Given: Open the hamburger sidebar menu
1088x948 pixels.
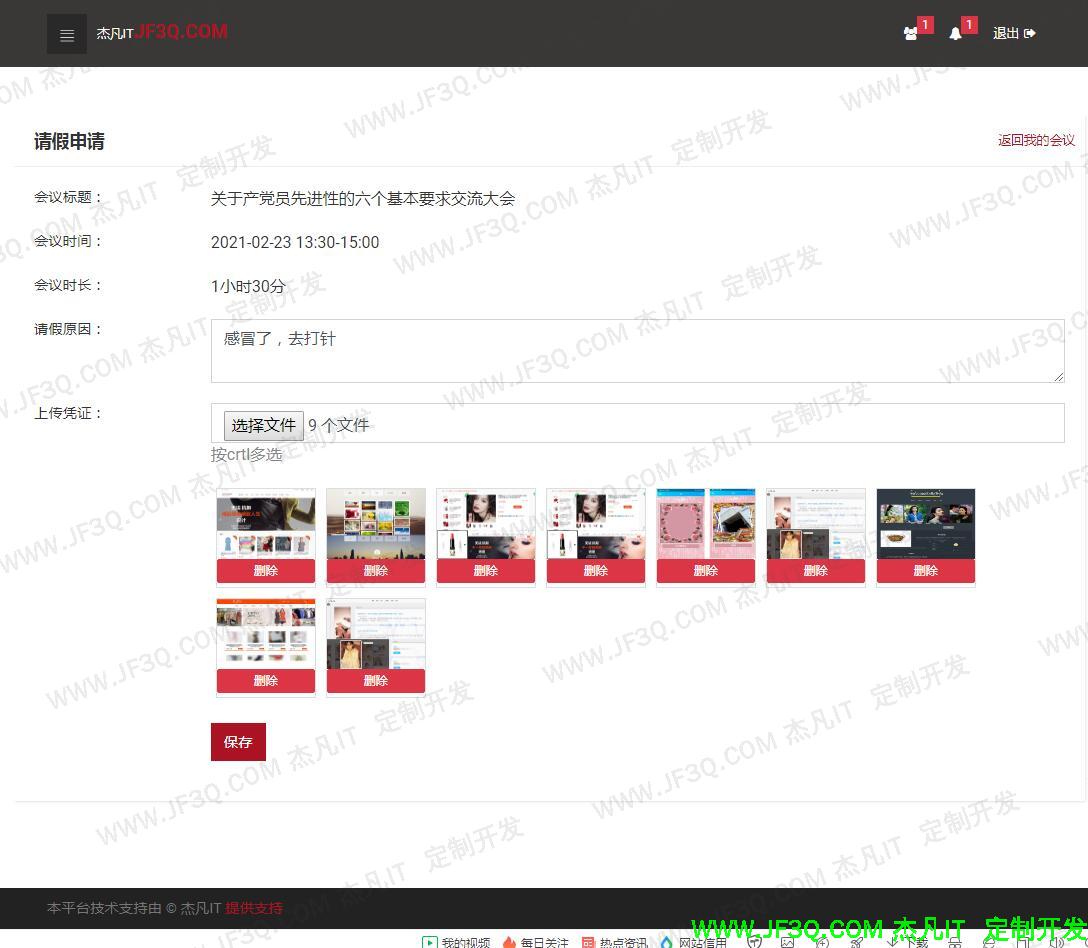Looking at the screenshot, I should point(67,35).
